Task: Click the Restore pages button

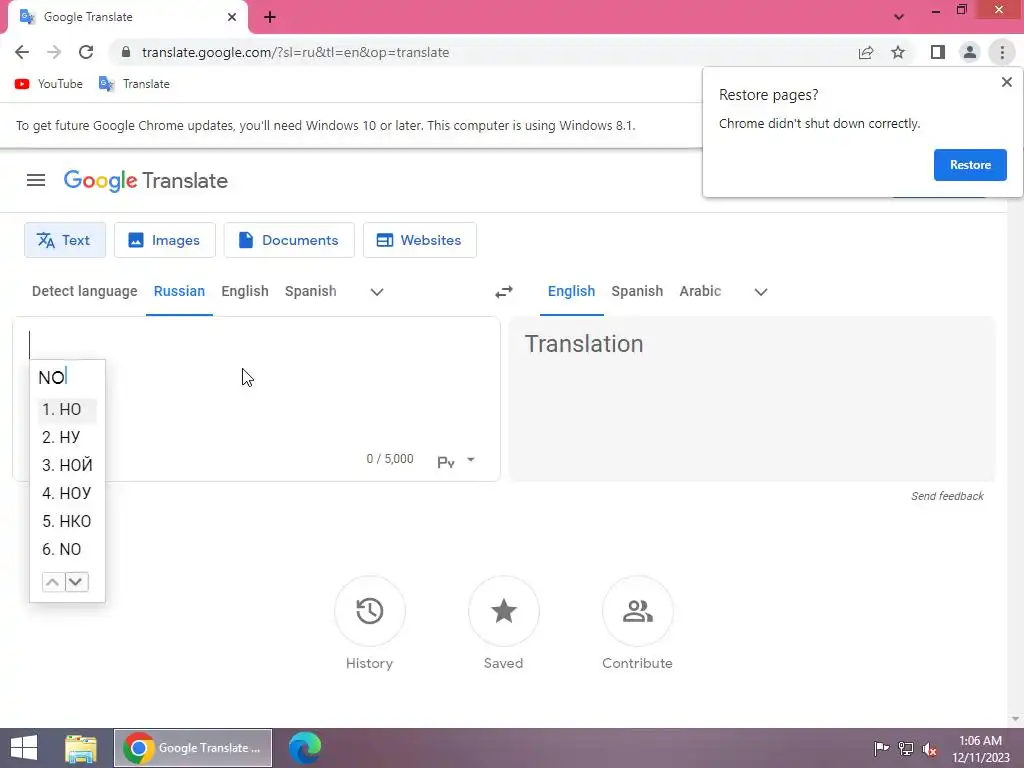Action: click(970, 165)
